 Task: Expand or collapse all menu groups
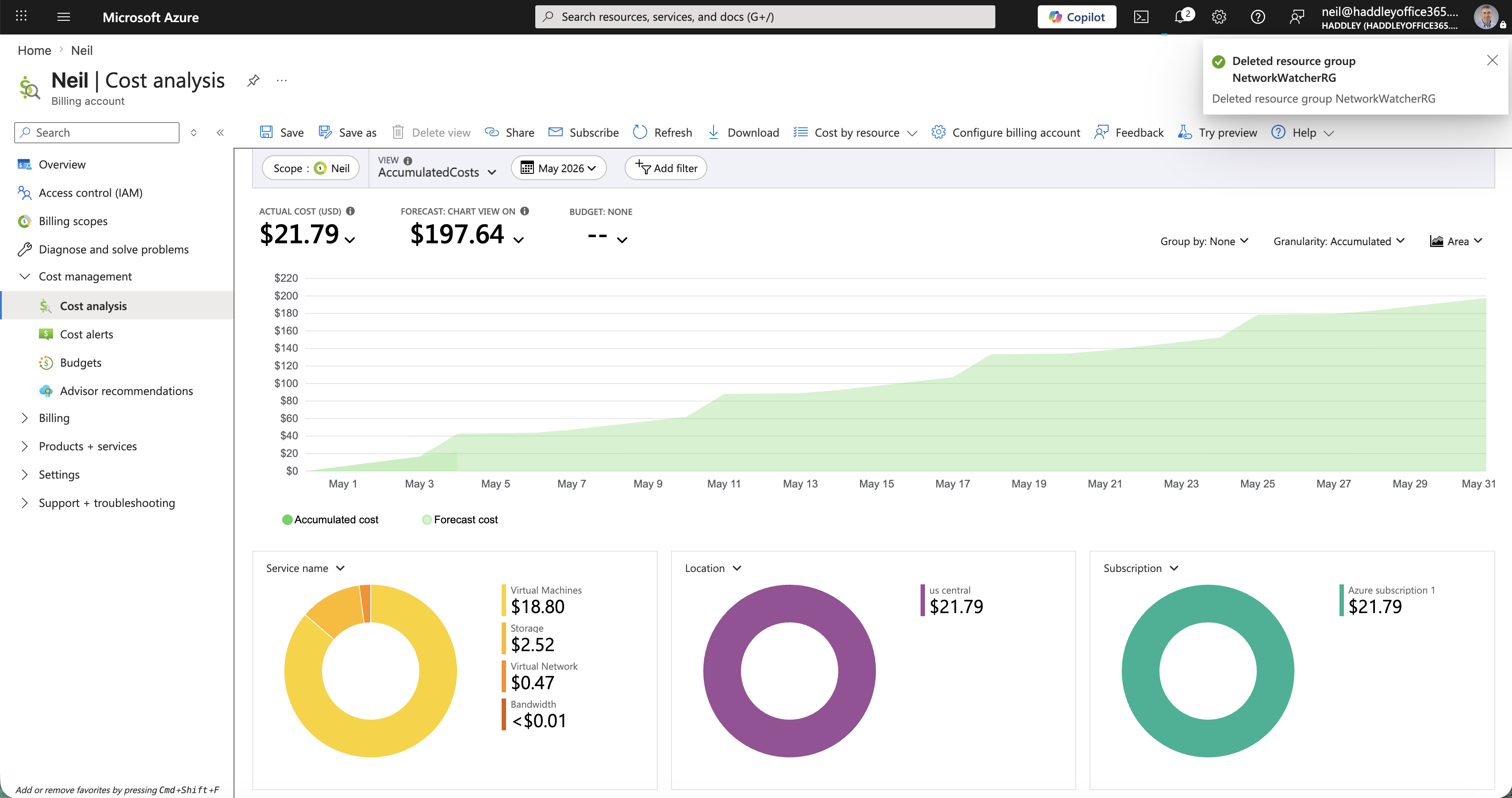tap(194, 133)
